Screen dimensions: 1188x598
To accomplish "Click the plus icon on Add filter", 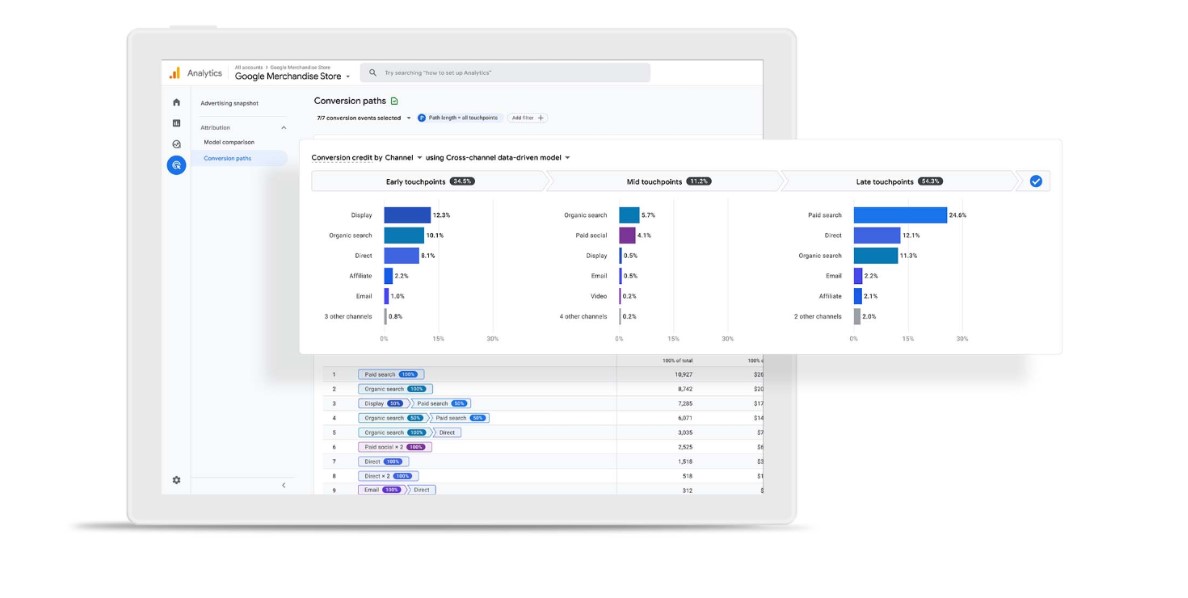I will pos(541,118).
